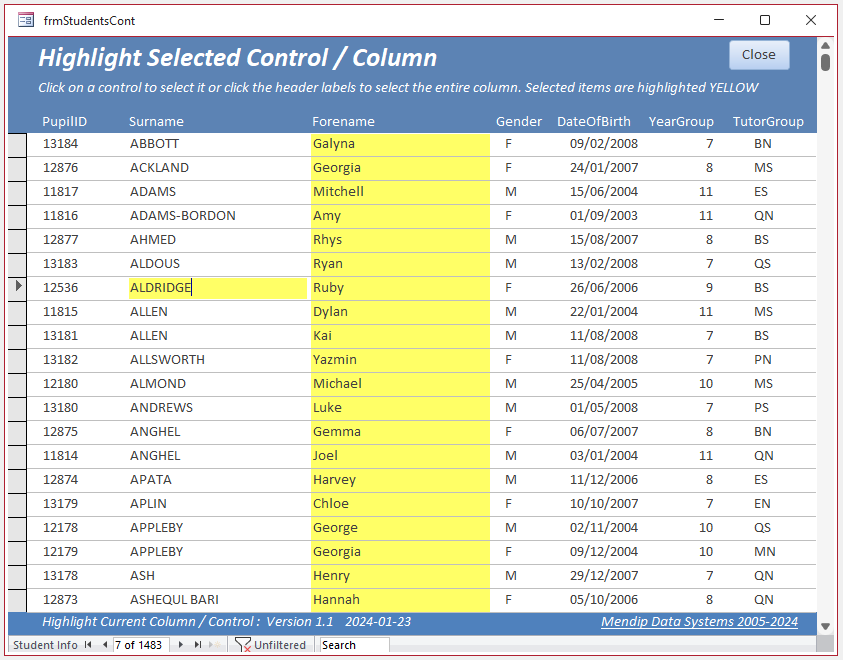
Task: Click forename Hannah
Action: click(336, 600)
